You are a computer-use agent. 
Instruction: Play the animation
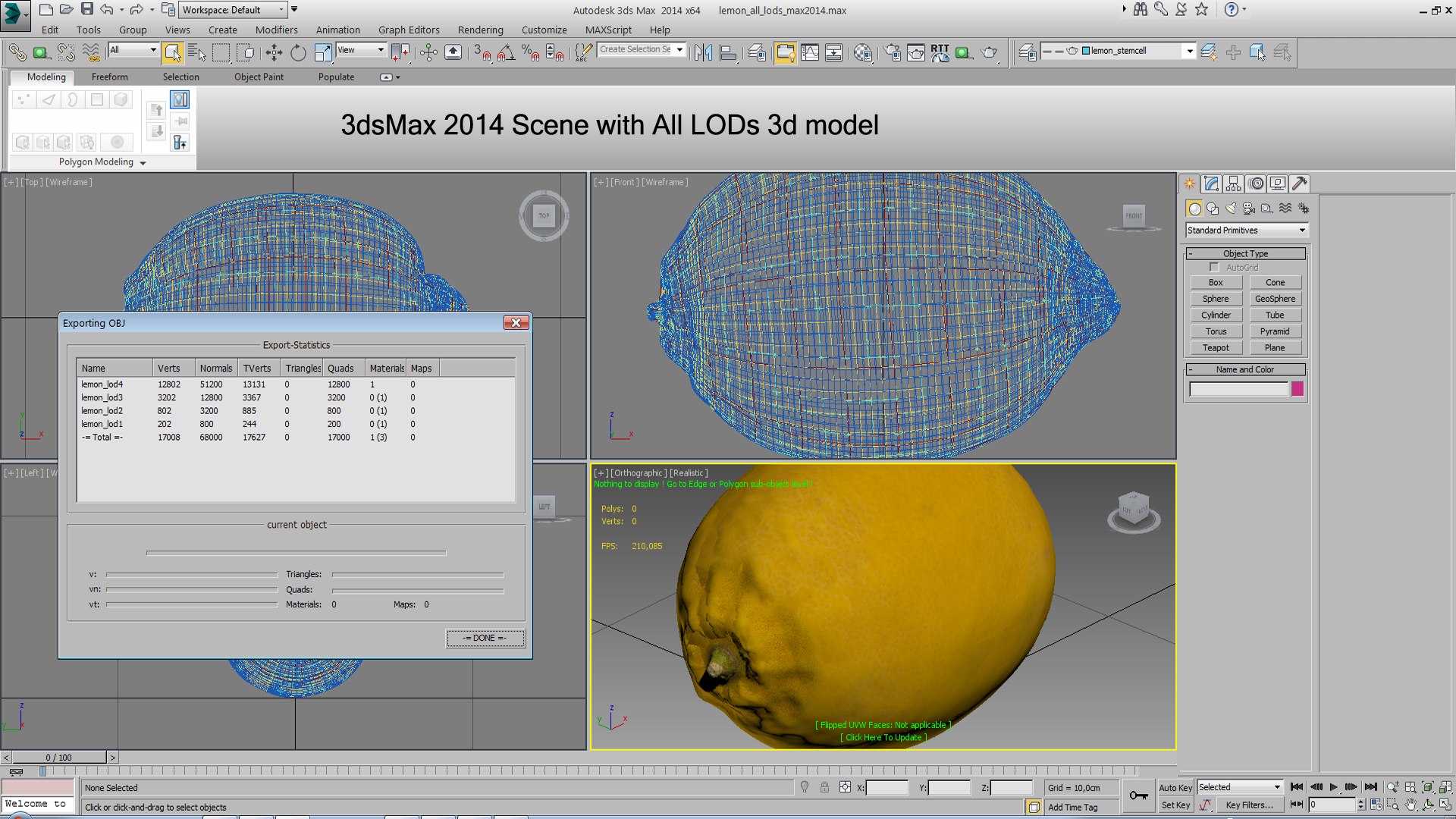pyautogui.click(x=1334, y=787)
